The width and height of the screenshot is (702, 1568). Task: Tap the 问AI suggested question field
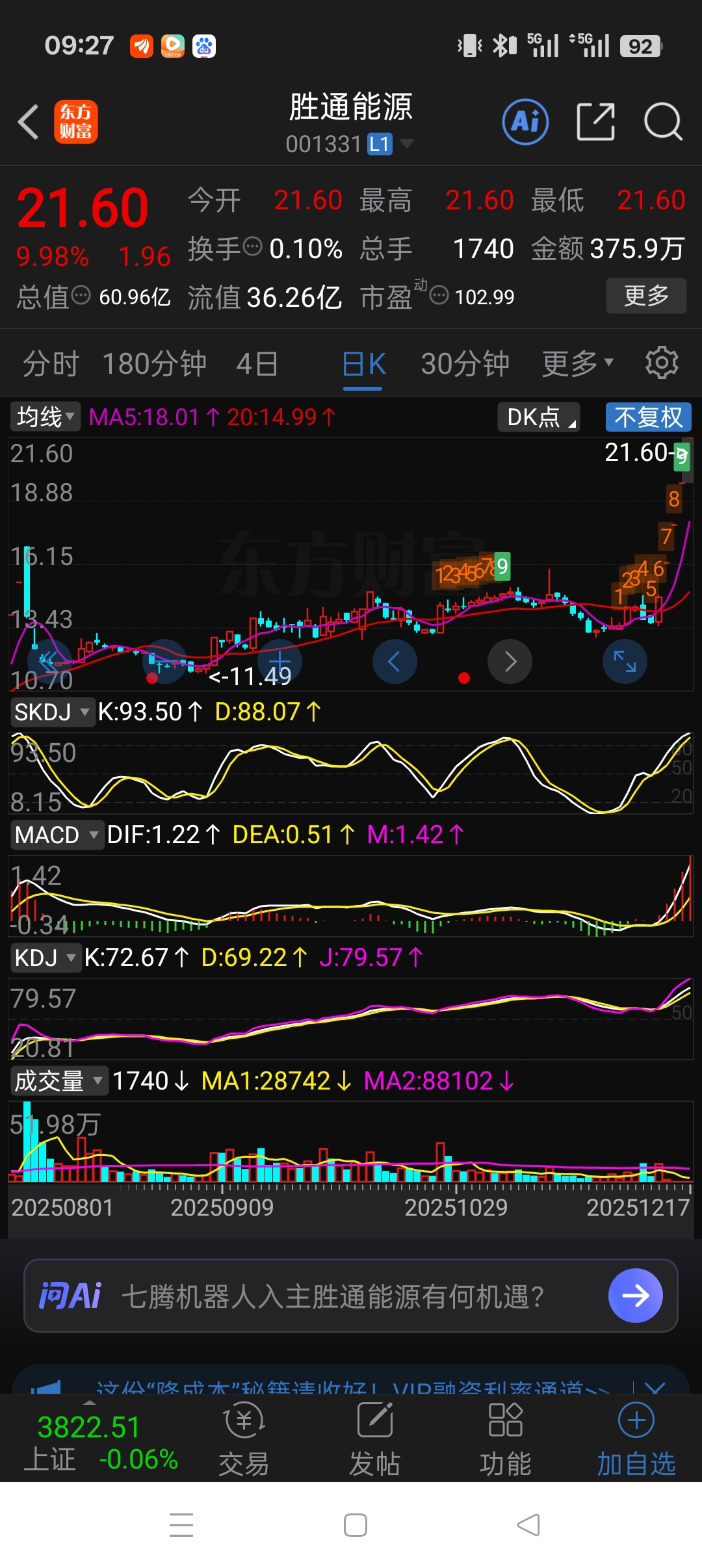[351, 1296]
